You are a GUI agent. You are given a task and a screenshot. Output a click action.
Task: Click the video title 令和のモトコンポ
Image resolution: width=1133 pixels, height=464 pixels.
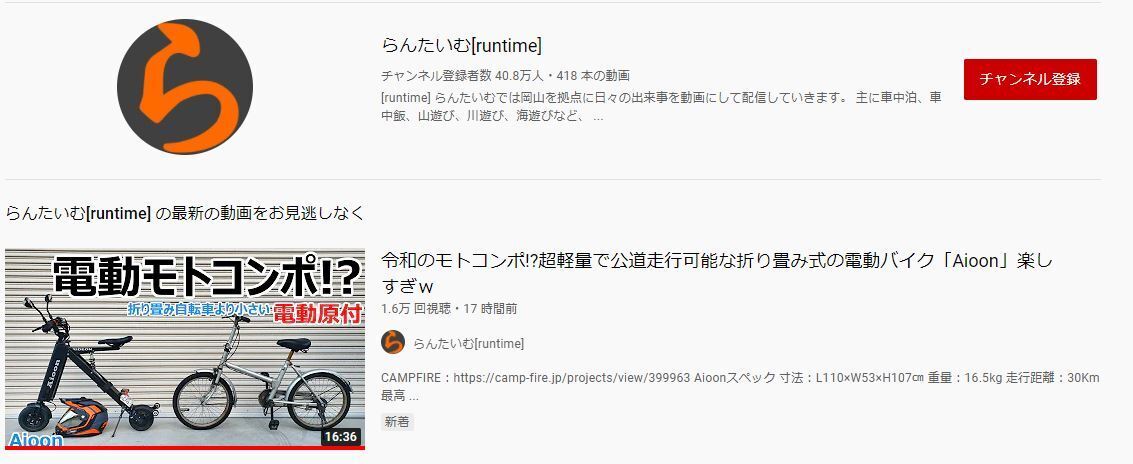[x=717, y=272]
